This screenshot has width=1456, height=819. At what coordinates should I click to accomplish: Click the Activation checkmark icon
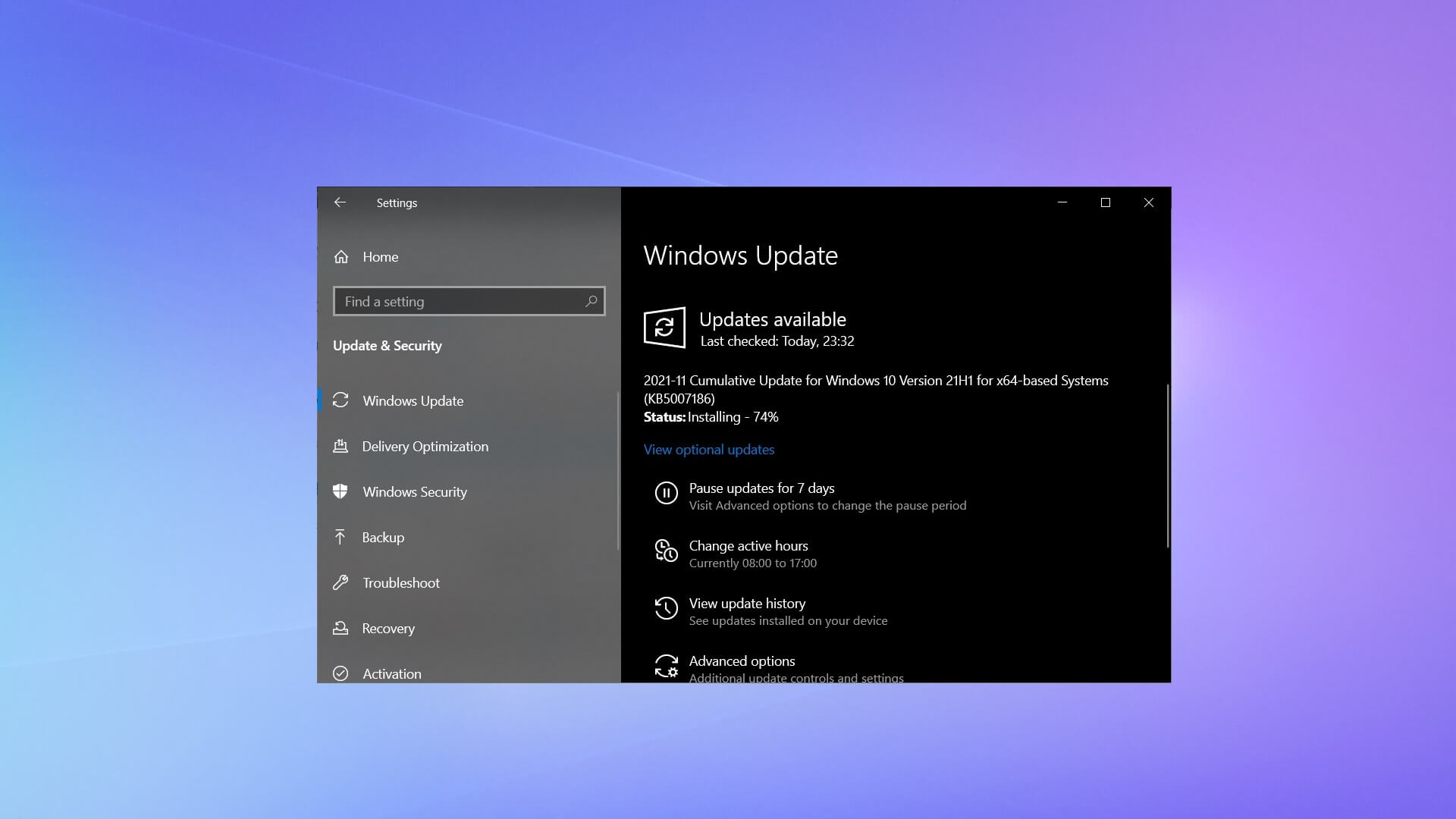tap(340, 673)
